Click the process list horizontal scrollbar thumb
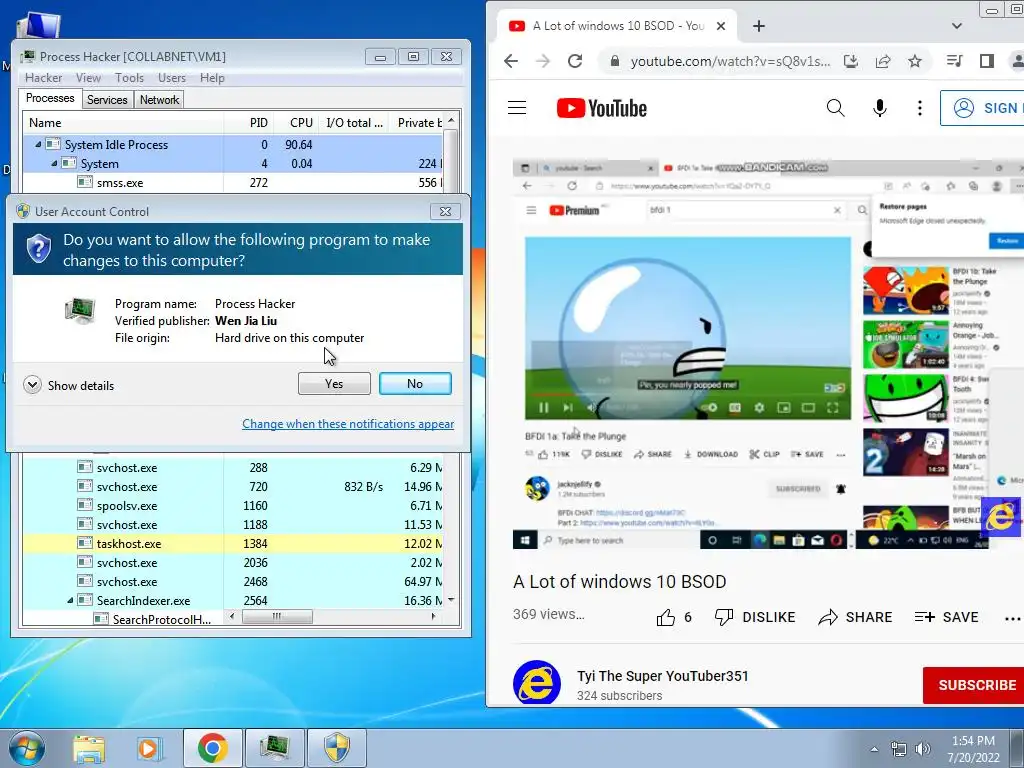The image size is (1024, 768). (277, 616)
